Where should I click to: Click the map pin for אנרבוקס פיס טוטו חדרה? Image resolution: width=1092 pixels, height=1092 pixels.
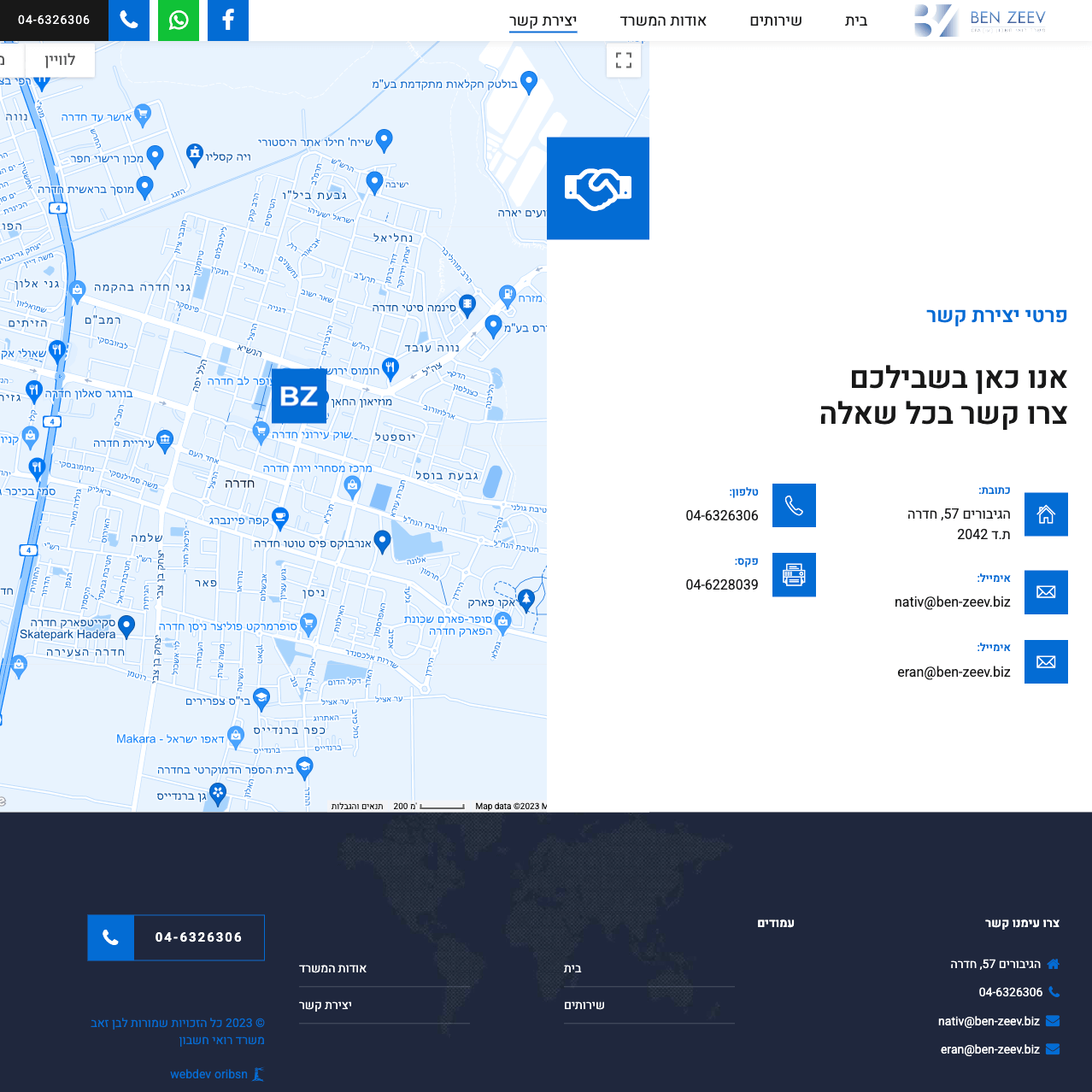(383, 540)
